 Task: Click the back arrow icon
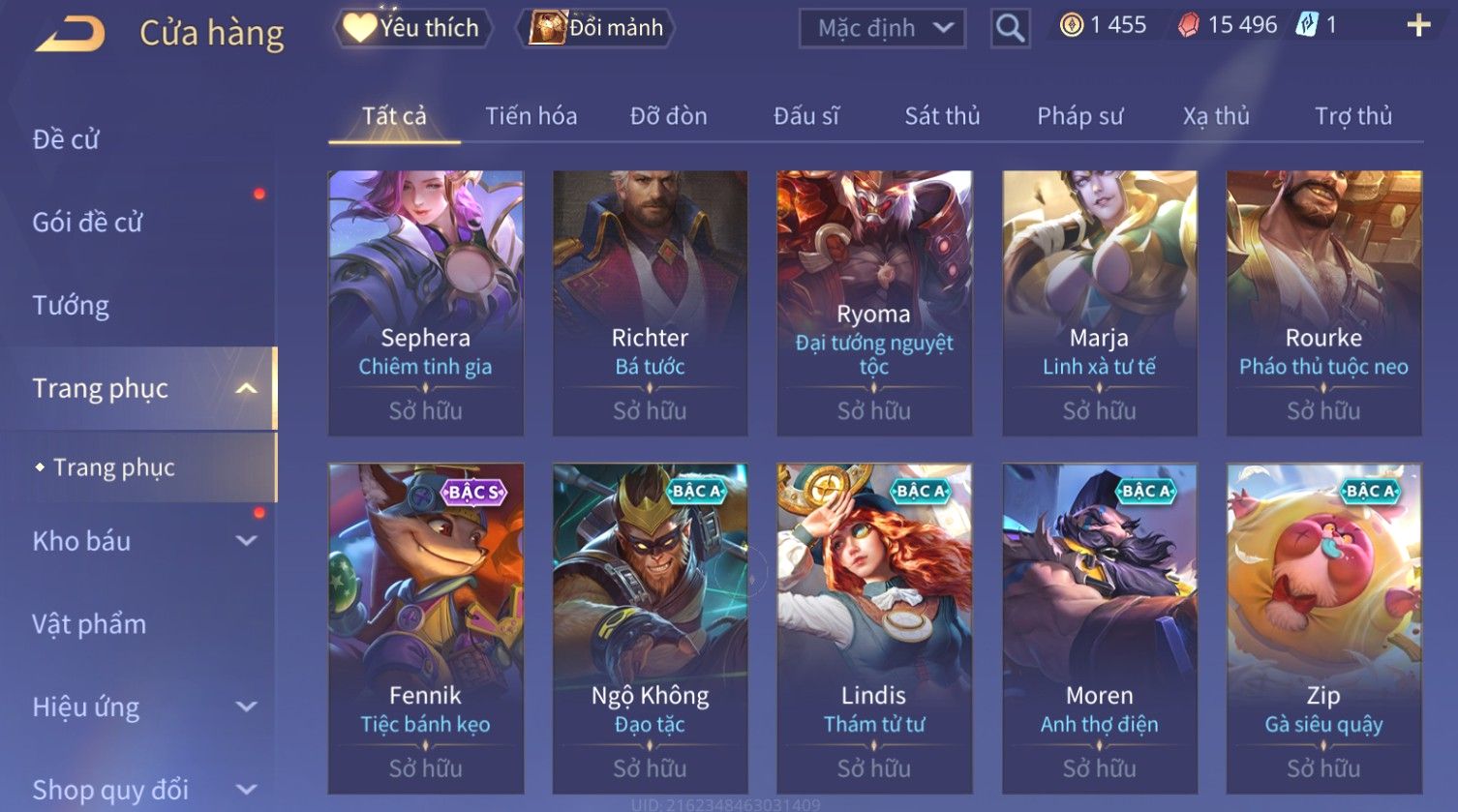point(71,32)
